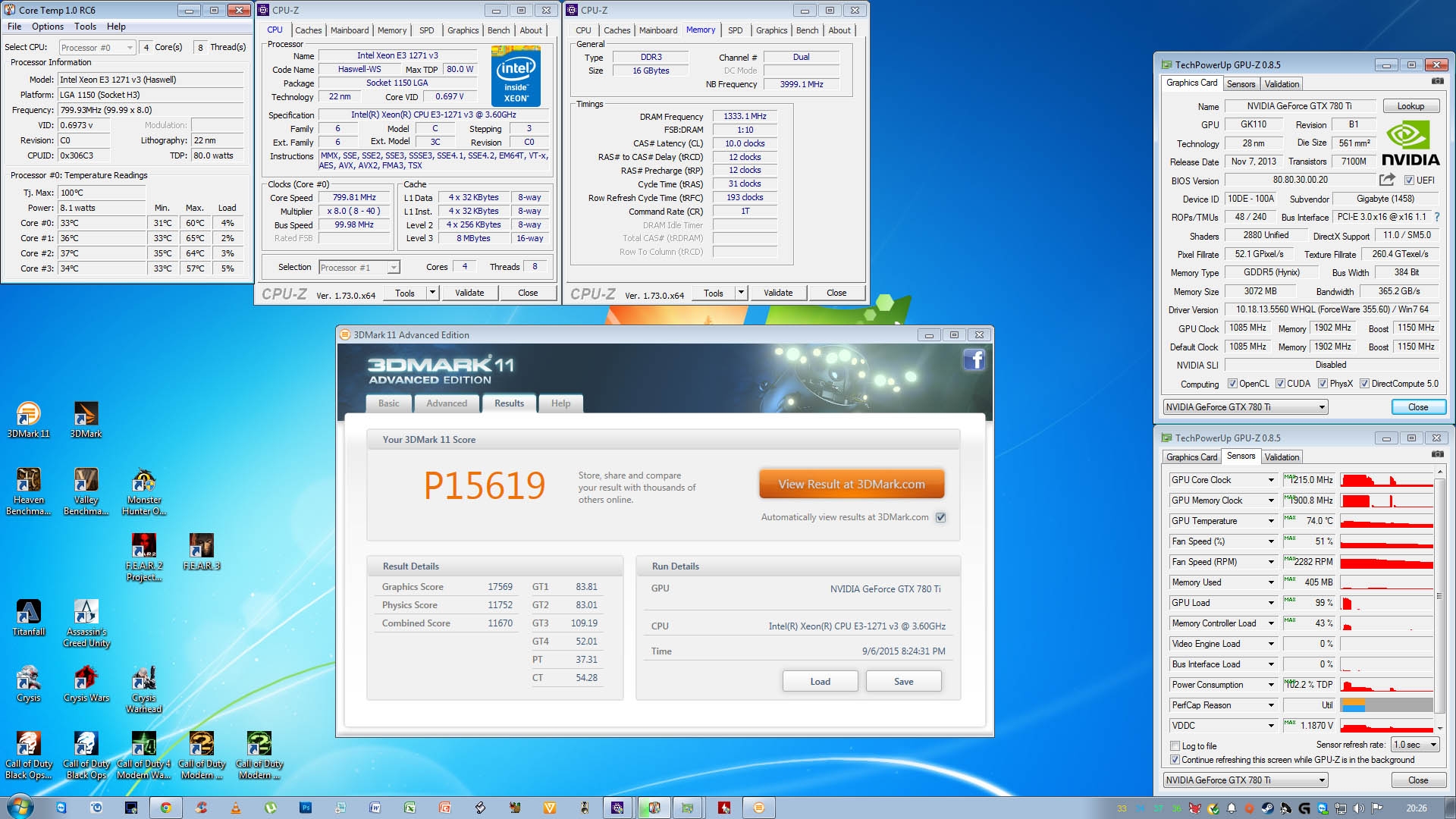Click the screenshot camera icon in top GPU-Z
1456x819 pixels.
point(1437,81)
